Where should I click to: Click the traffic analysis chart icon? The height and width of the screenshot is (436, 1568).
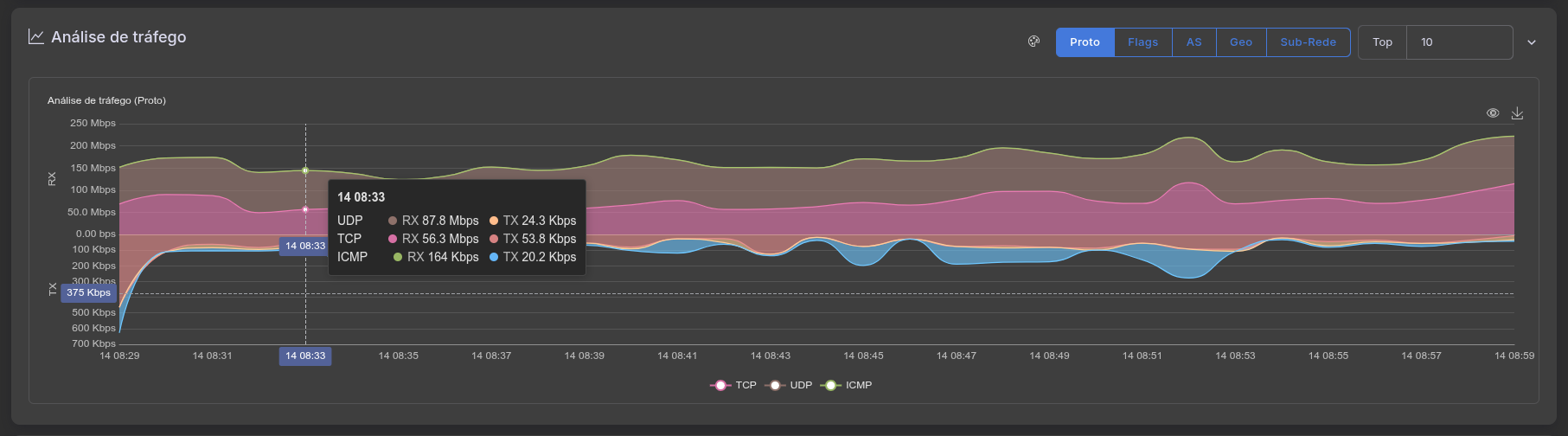point(36,37)
